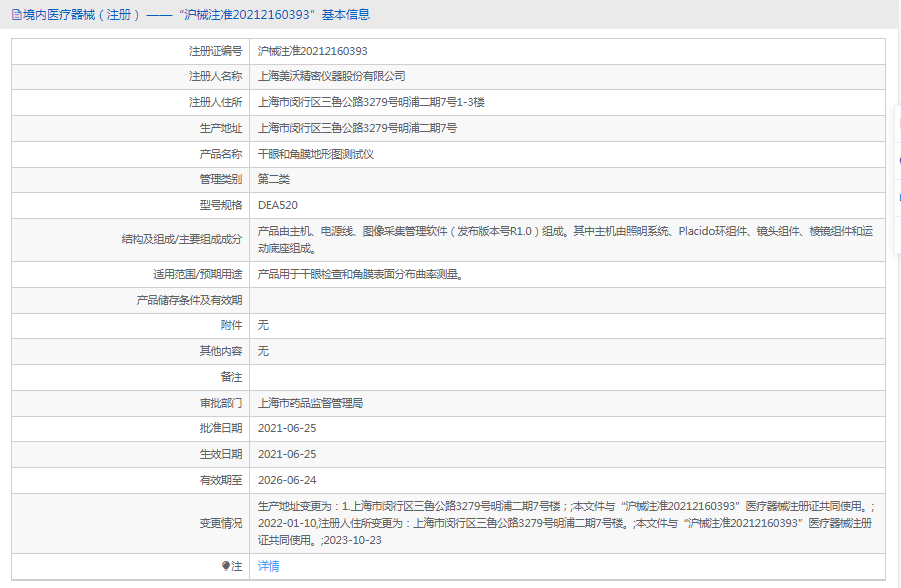The width and height of the screenshot is (901, 588).
Task: Click the 产品名称 row label
Action: tap(221, 154)
